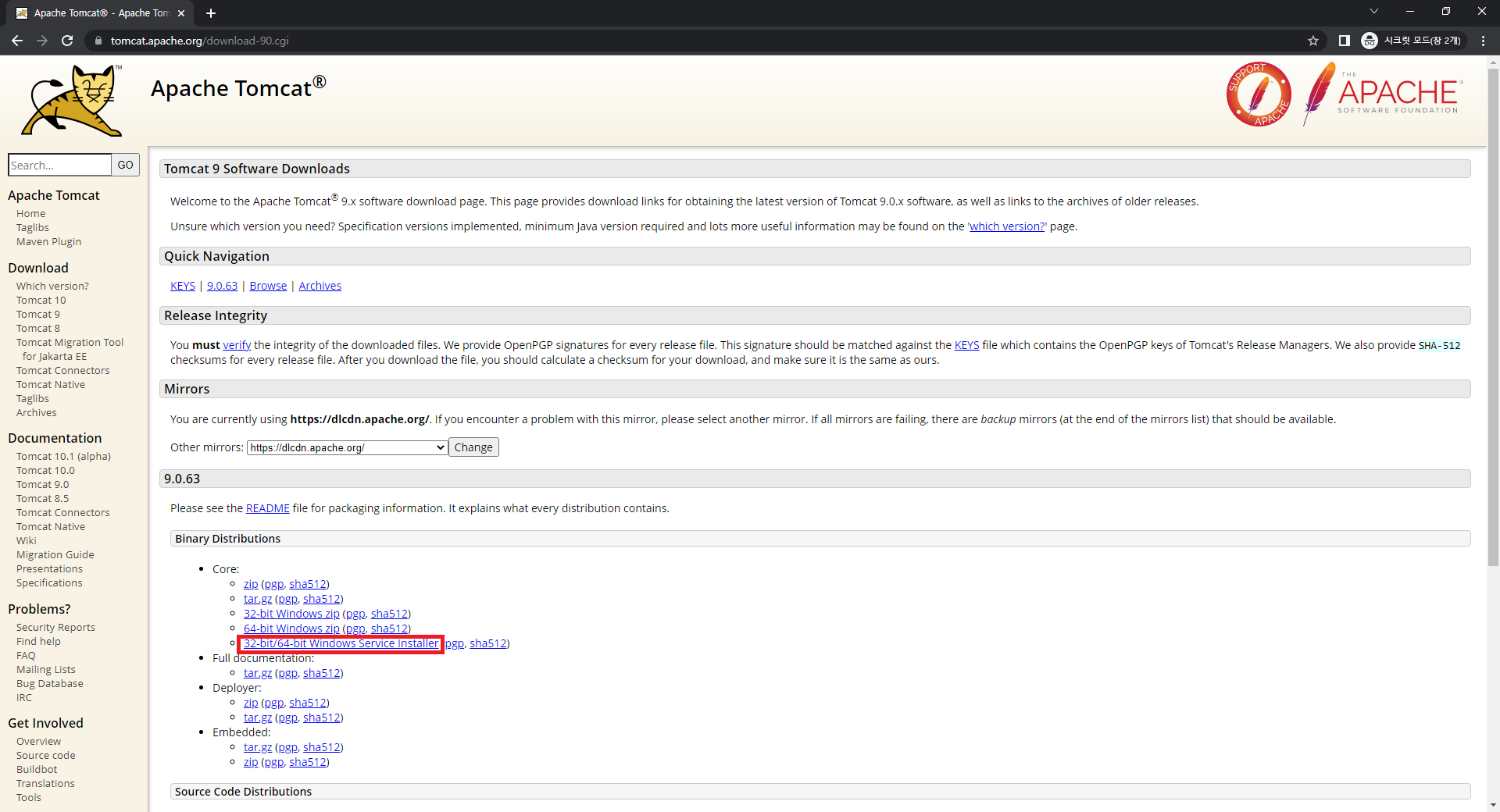This screenshot has height=812, width=1500.
Task: Open Migration Guide link
Action: coord(55,555)
